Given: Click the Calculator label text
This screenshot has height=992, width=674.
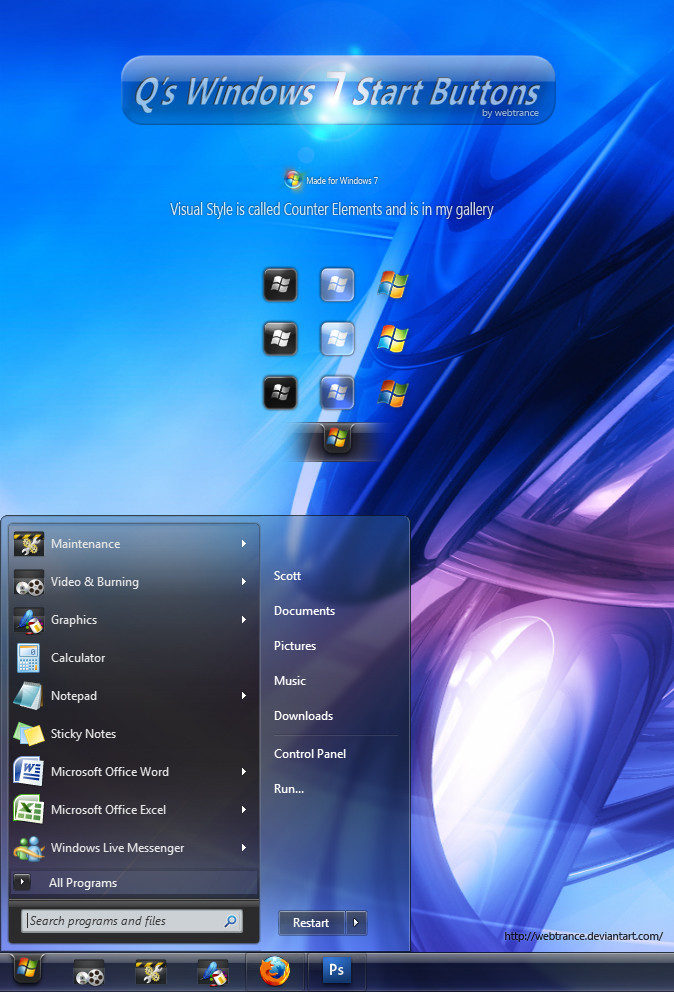Looking at the screenshot, I should (78, 658).
